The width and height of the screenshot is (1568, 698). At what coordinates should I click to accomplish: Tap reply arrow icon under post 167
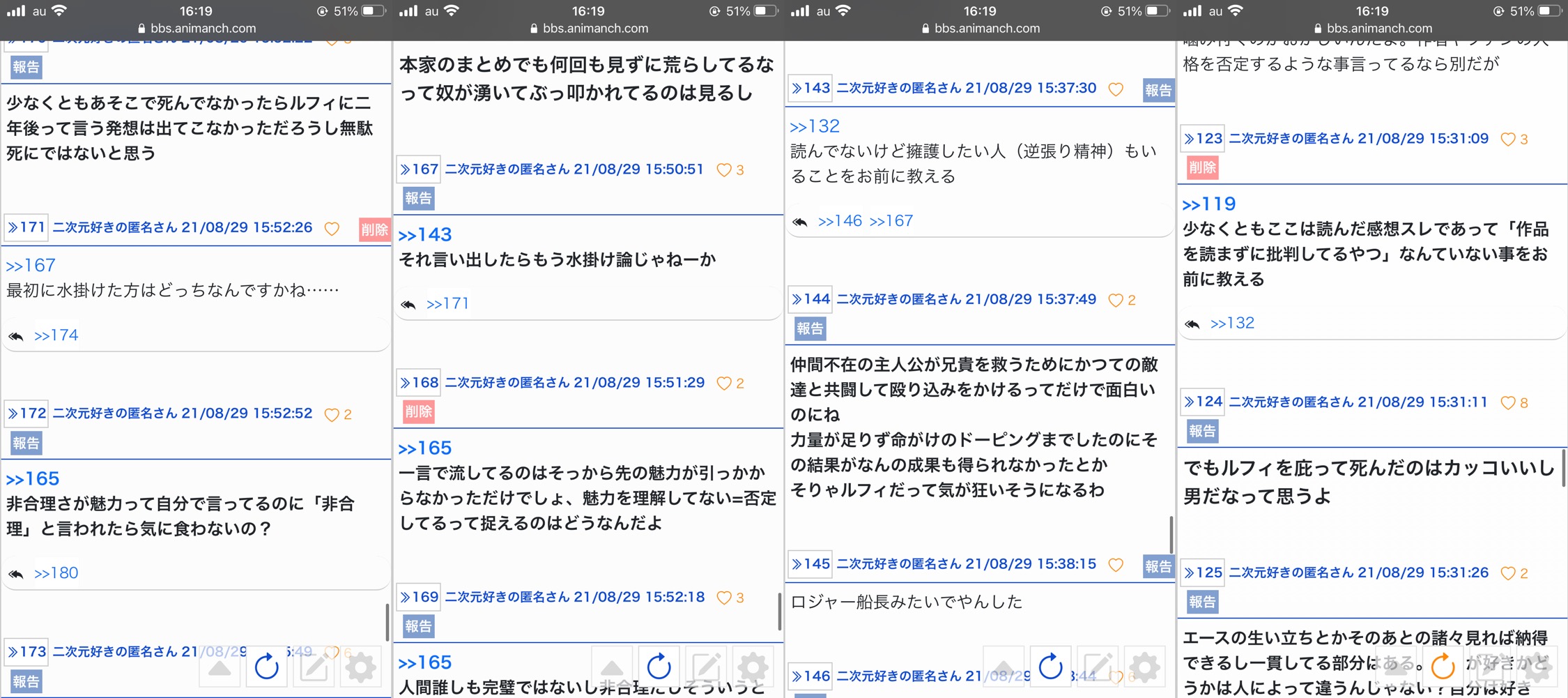[x=408, y=305]
